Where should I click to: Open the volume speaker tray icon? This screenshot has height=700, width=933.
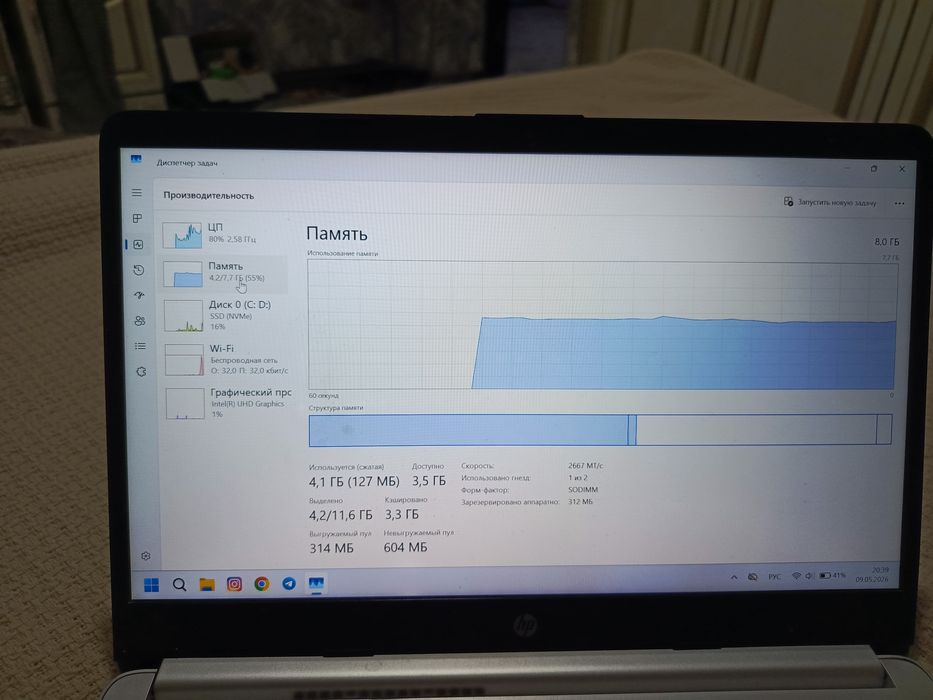coord(809,576)
